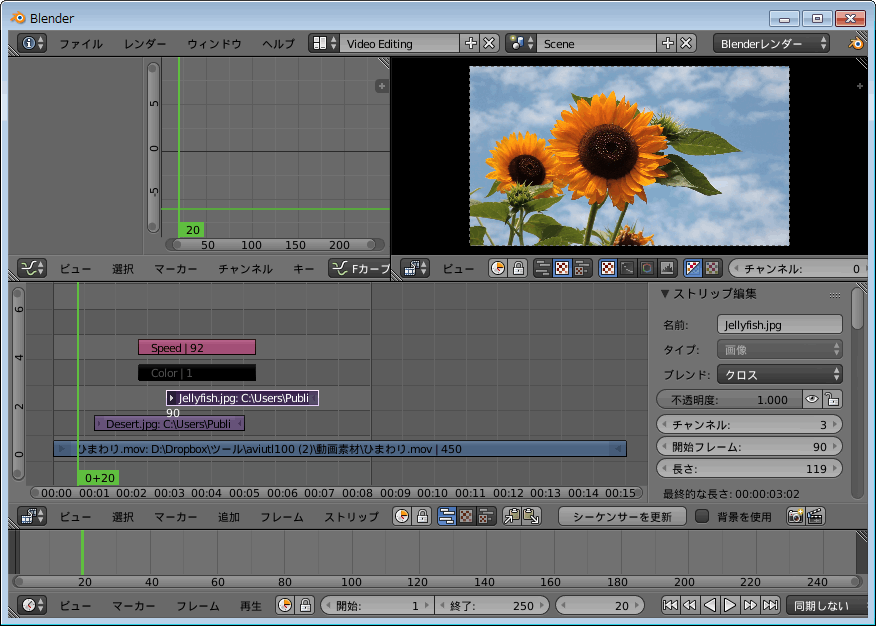Select Sequencer view type in sequencer header
This screenshot has height=626, width=876.
click(446, 516)
